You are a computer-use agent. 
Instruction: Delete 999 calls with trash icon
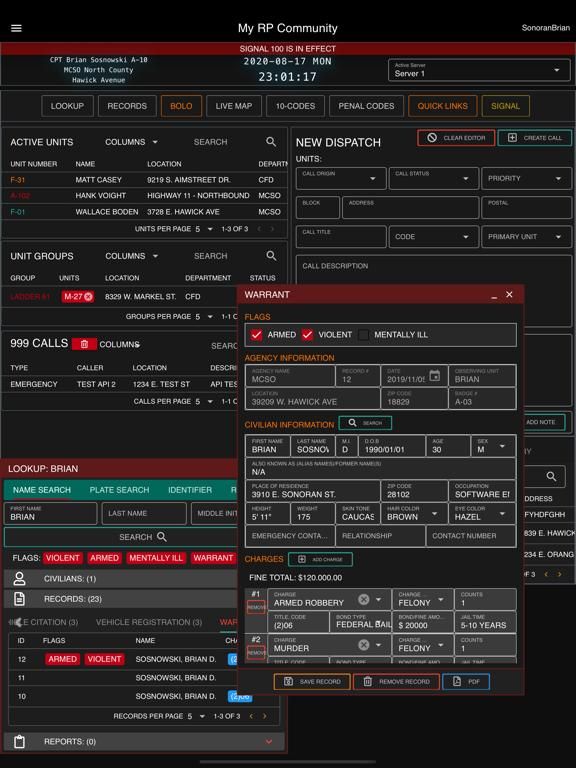point(84,344)
